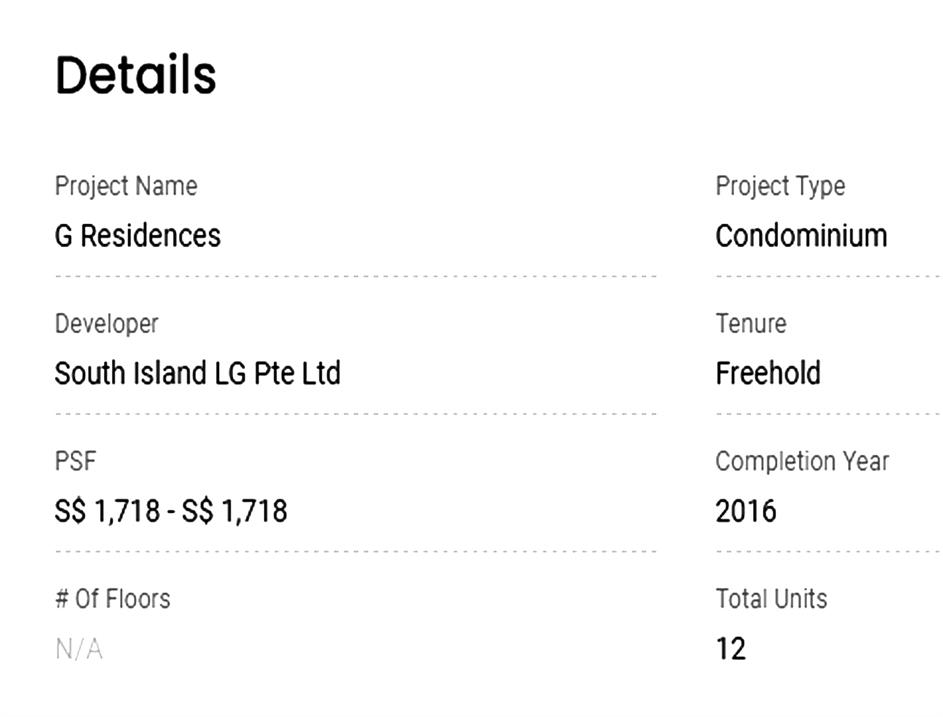The image size is (943, 717).
Task: Open the G Residences project name
Action: pyautogui.click(x=137, y=236)
